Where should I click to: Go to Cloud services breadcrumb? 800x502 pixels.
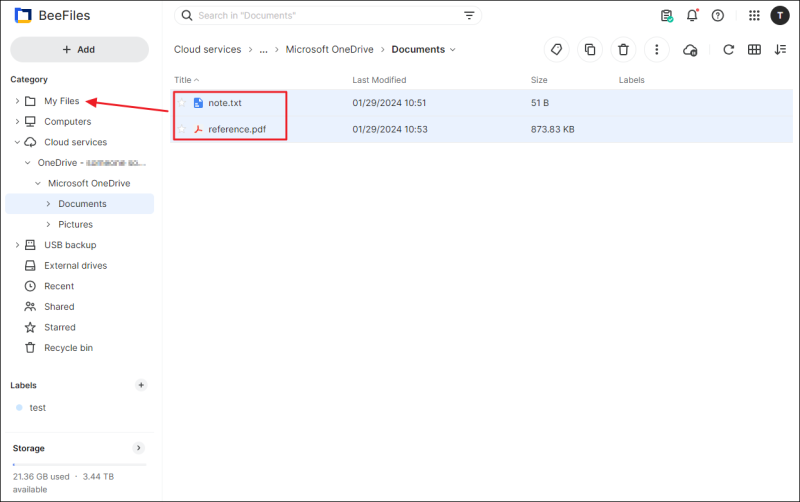click(208, 49)
